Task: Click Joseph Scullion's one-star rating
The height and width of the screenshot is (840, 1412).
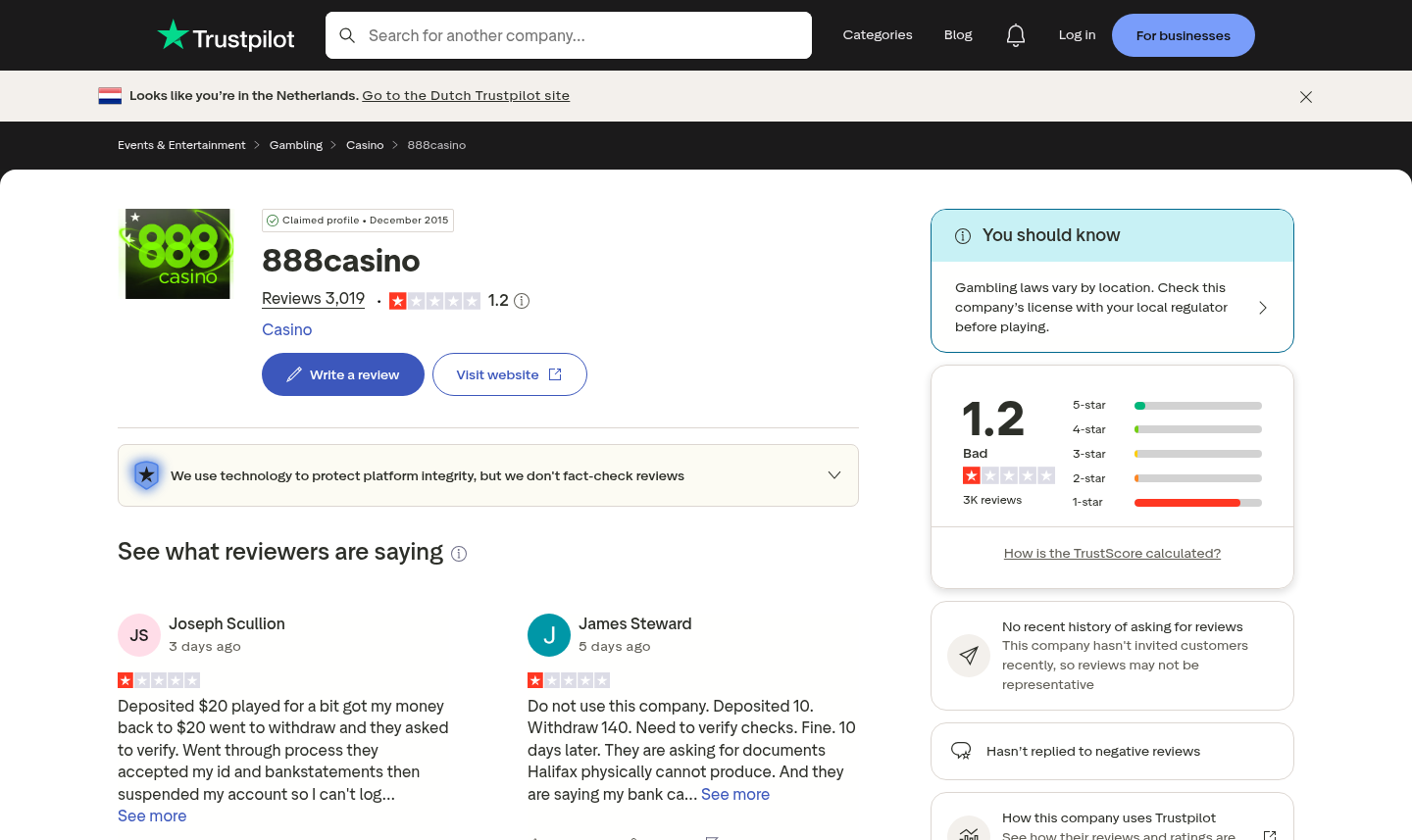Action: (159, 680)
